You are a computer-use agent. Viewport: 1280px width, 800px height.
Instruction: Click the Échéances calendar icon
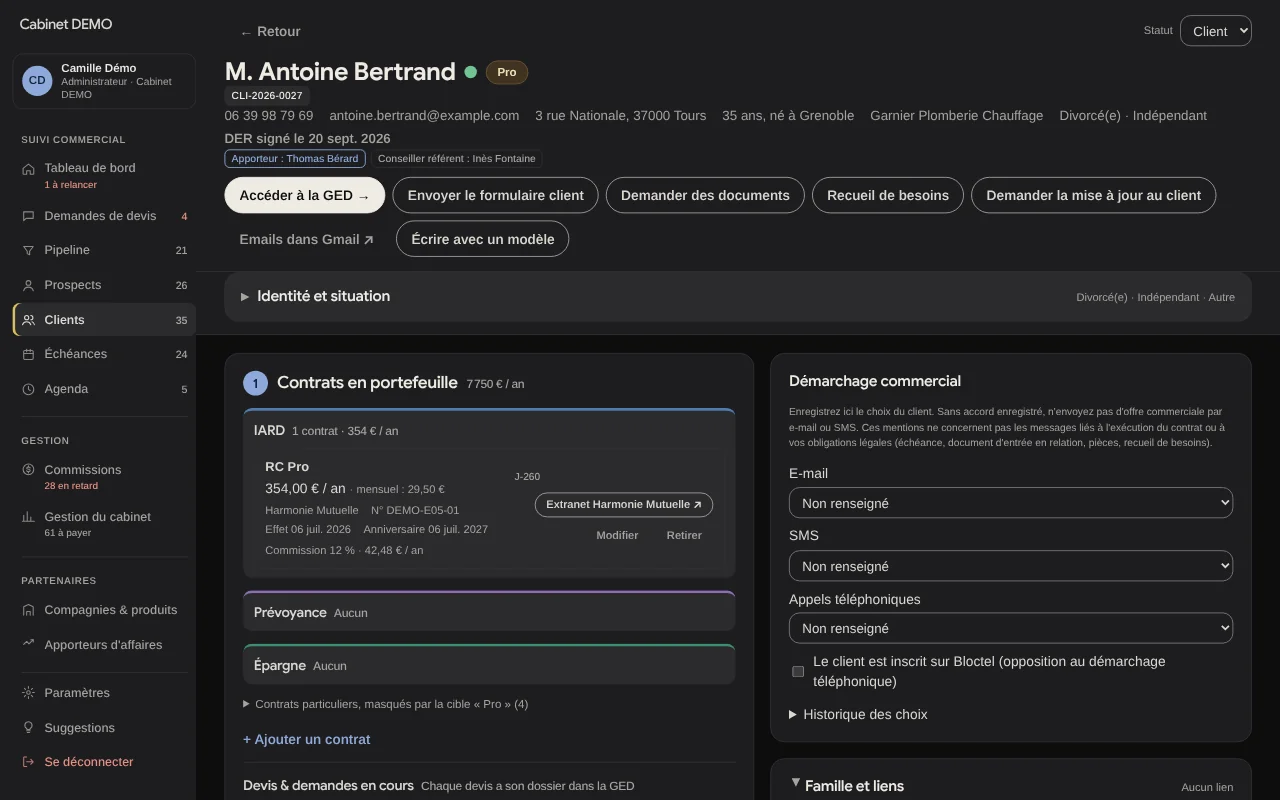[x=28, y=354]
